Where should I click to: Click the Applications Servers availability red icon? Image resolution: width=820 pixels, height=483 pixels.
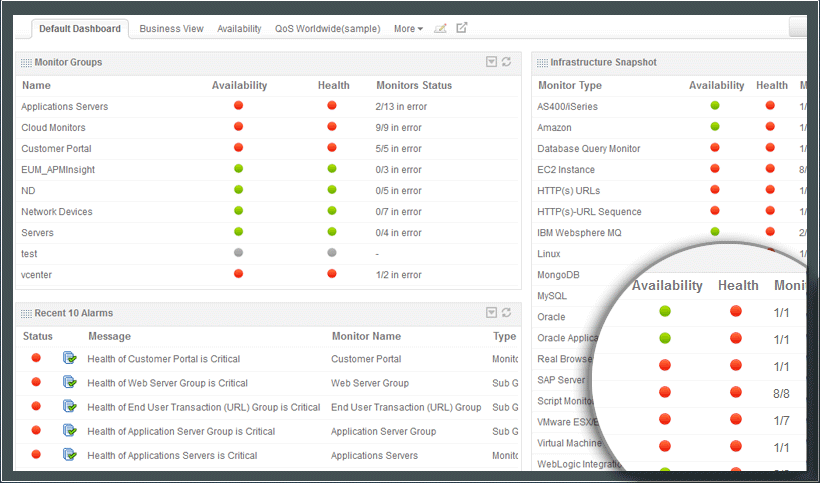[x=238, y=106]
